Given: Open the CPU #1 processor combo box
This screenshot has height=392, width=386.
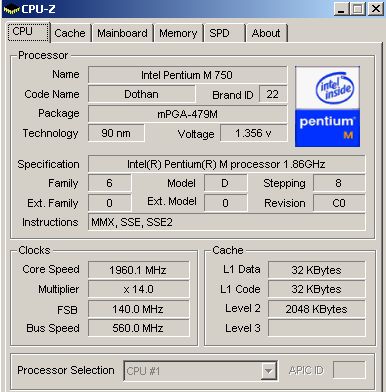Looking at the screenshot, I should [200, 371].
